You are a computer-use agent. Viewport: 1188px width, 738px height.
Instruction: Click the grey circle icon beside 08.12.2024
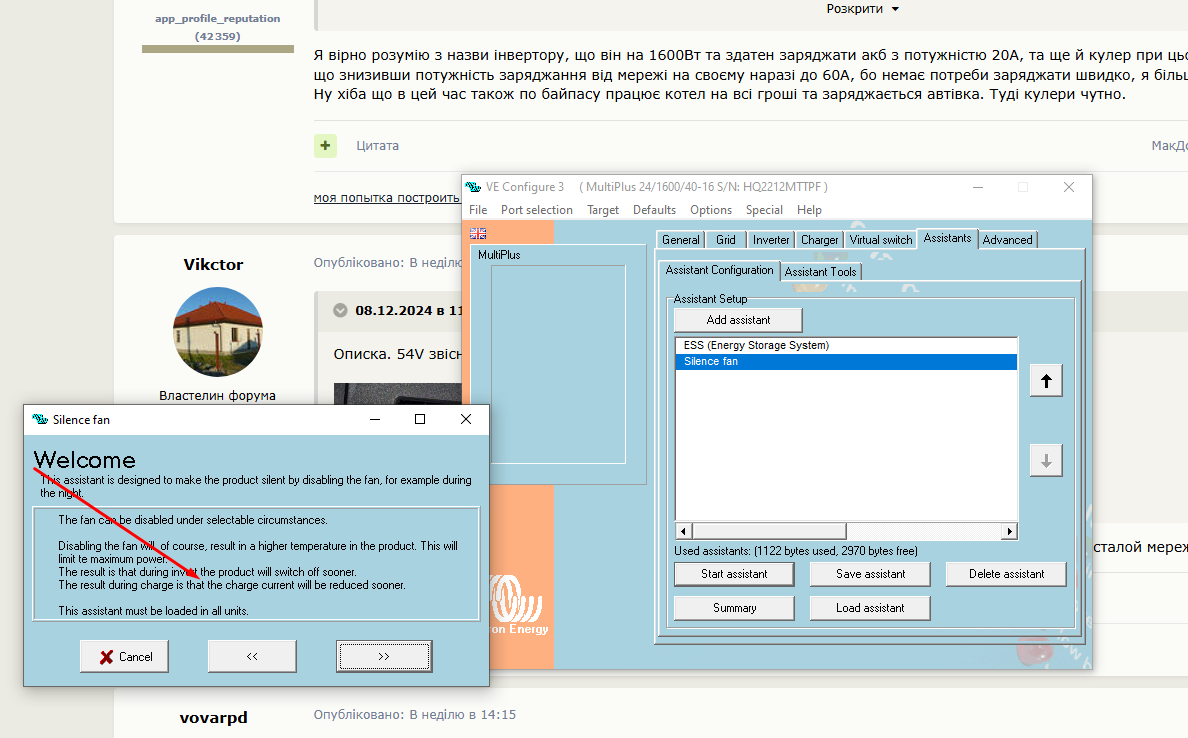pyautogui.click(x=340, y=310)
